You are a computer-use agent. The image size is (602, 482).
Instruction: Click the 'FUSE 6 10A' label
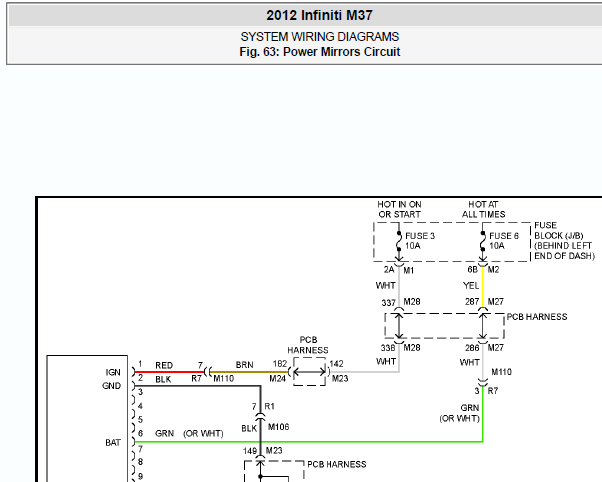(504, 241)
